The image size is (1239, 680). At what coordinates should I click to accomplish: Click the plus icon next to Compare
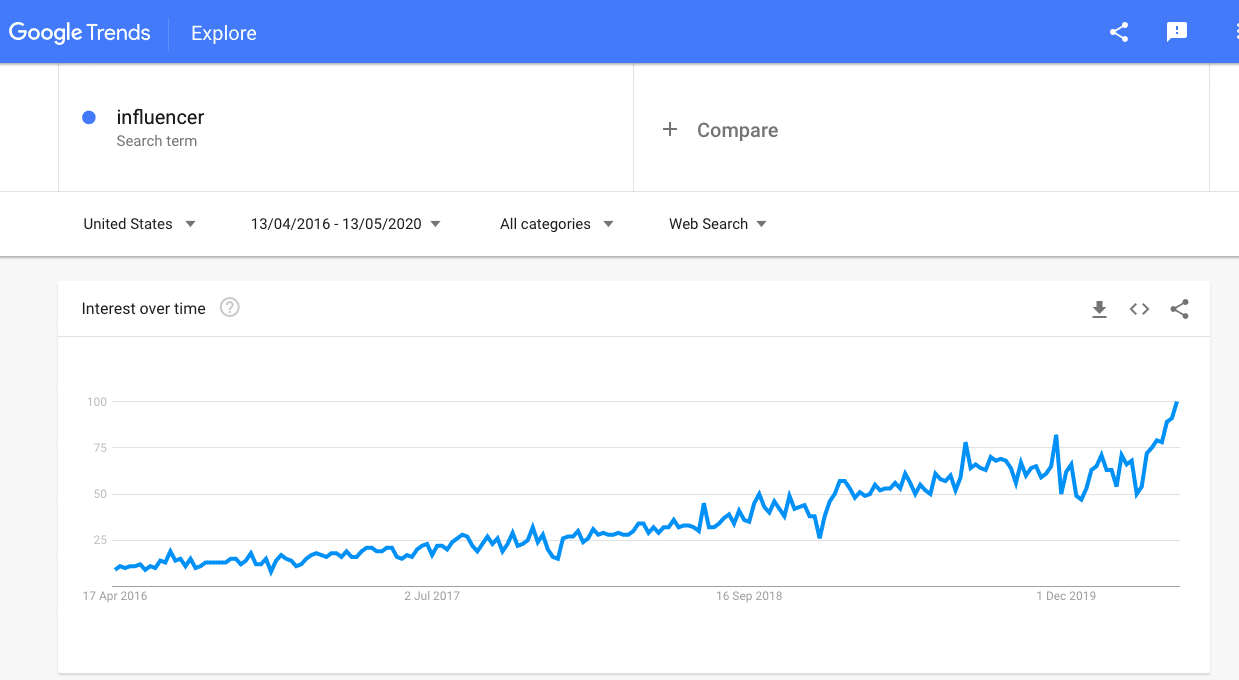670,129
